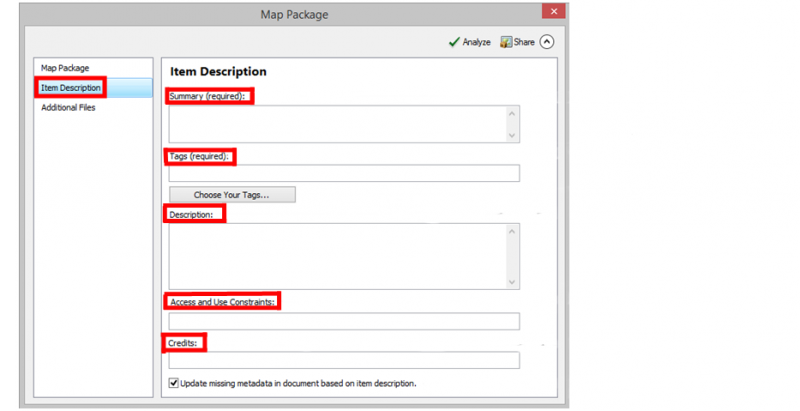Click the Map Package title bar text
The height and width of the screenshot is (411, 800).
click(294, 15)
